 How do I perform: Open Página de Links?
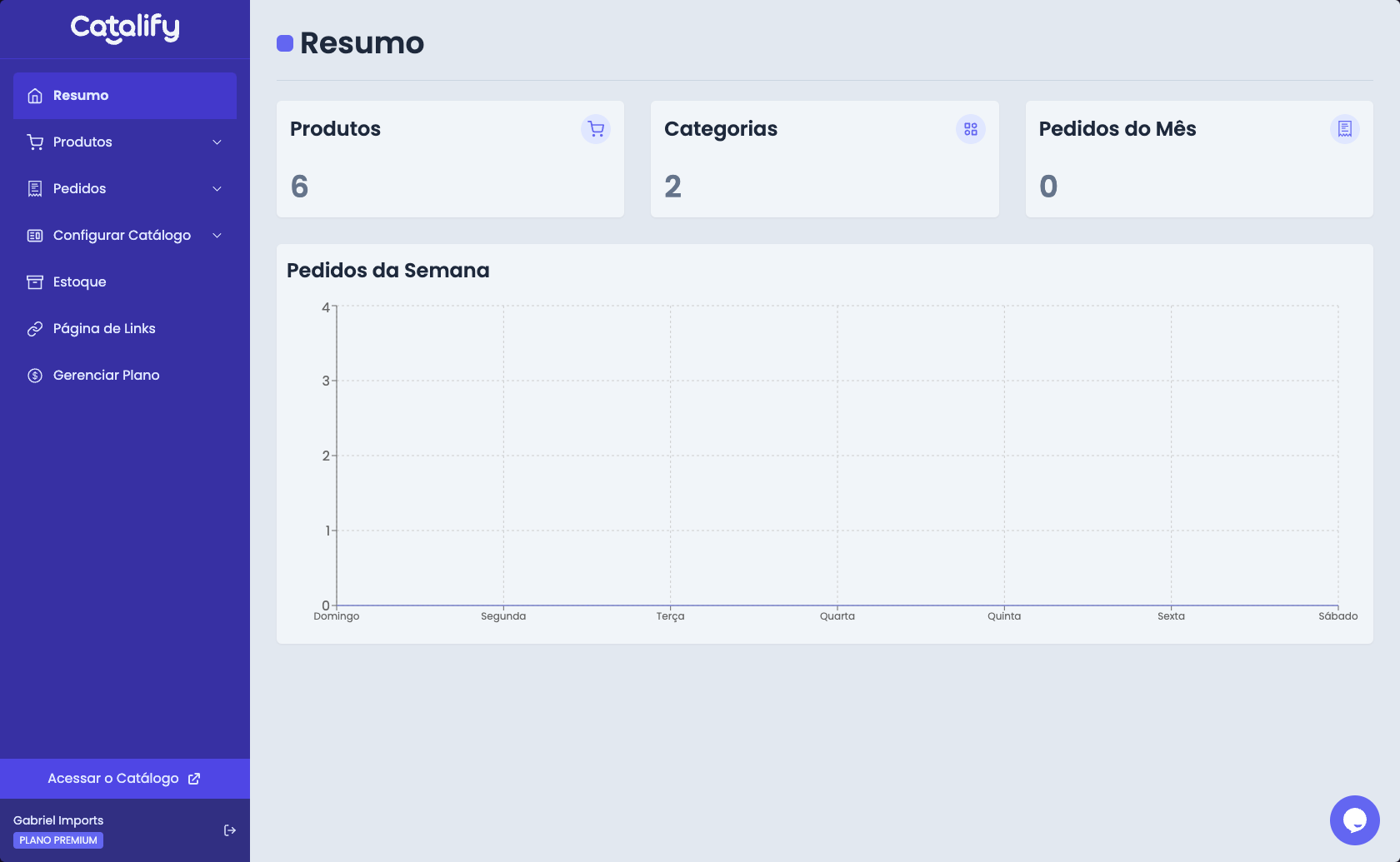pos(104,329)
